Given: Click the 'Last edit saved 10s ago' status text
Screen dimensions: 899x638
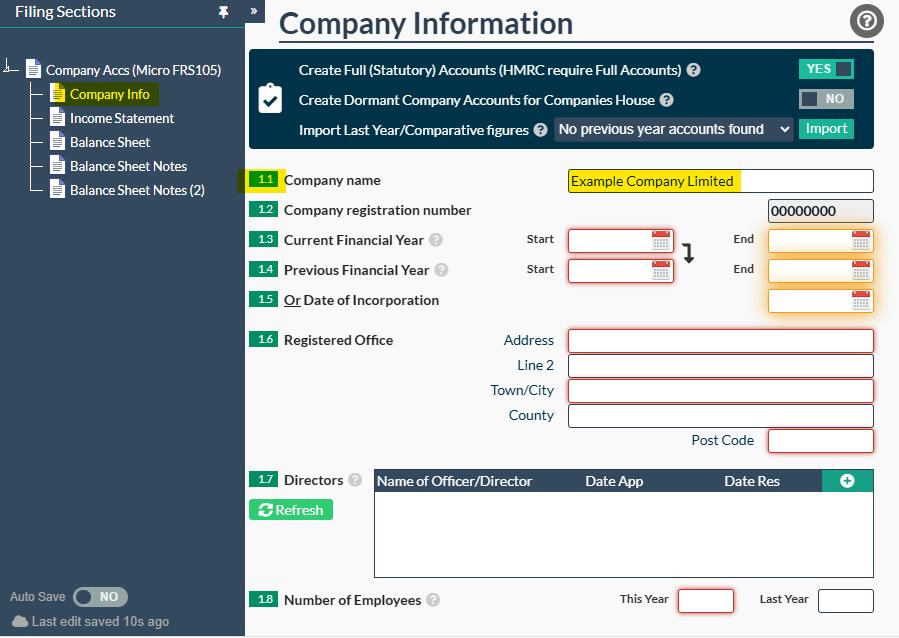Looking at the screenshot, I should pos(100,622).
